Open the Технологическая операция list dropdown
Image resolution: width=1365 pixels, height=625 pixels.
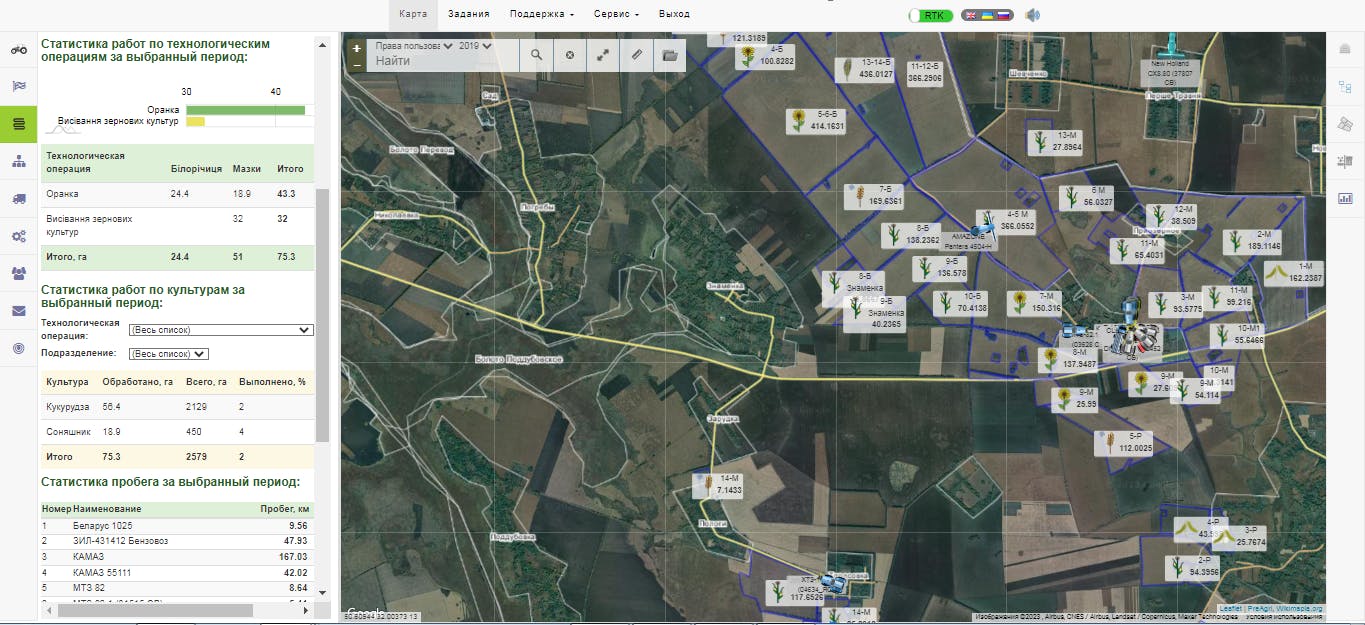pos(221,330)
